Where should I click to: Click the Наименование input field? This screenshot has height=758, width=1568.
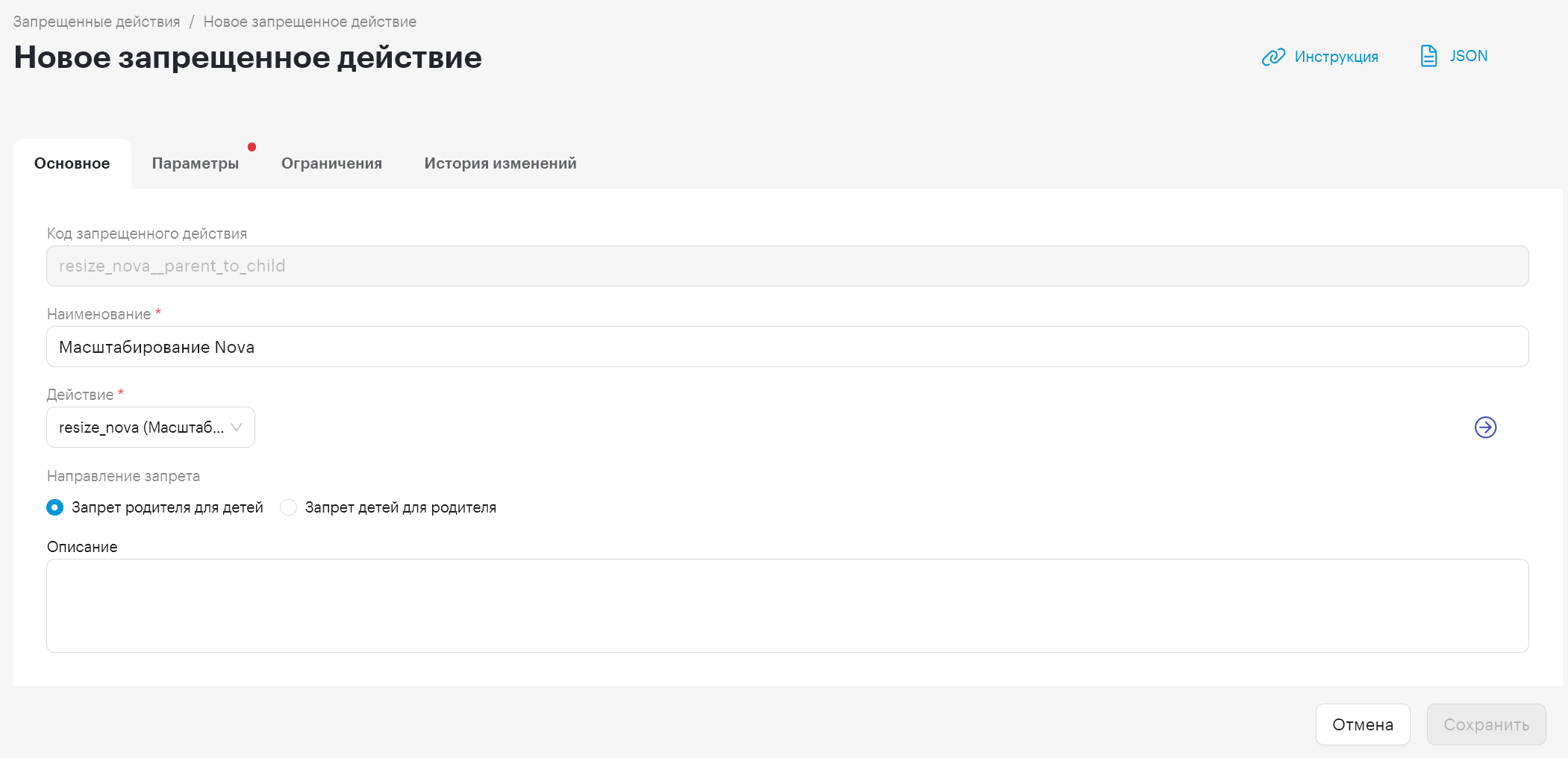pos(787,347)
